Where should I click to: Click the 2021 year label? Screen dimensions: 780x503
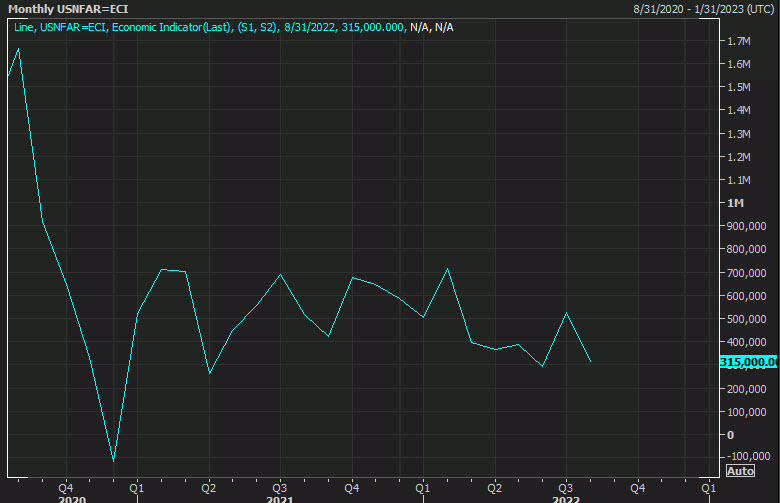point(280,499)
